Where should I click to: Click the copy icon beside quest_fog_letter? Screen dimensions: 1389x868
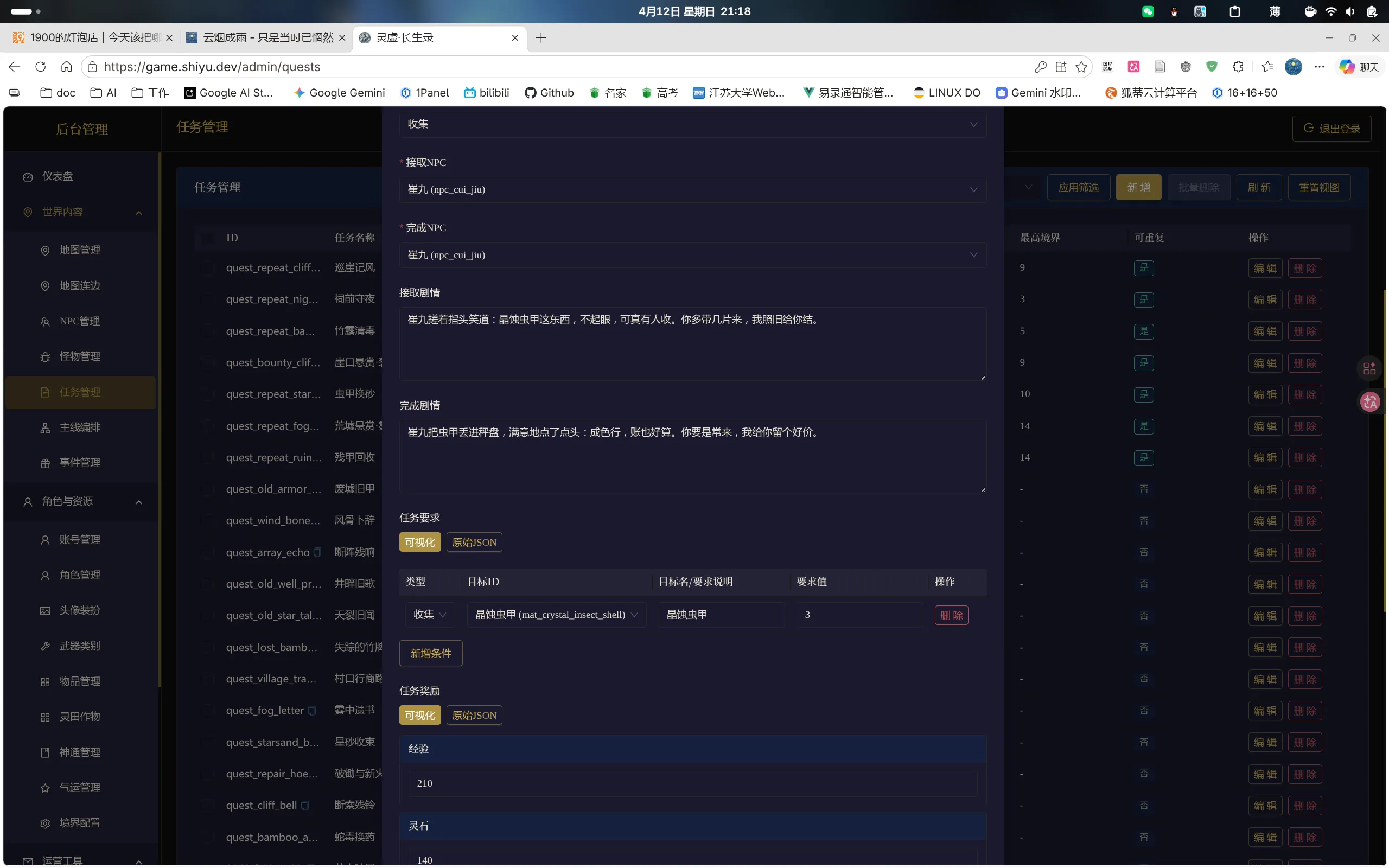tap(311, 711)
